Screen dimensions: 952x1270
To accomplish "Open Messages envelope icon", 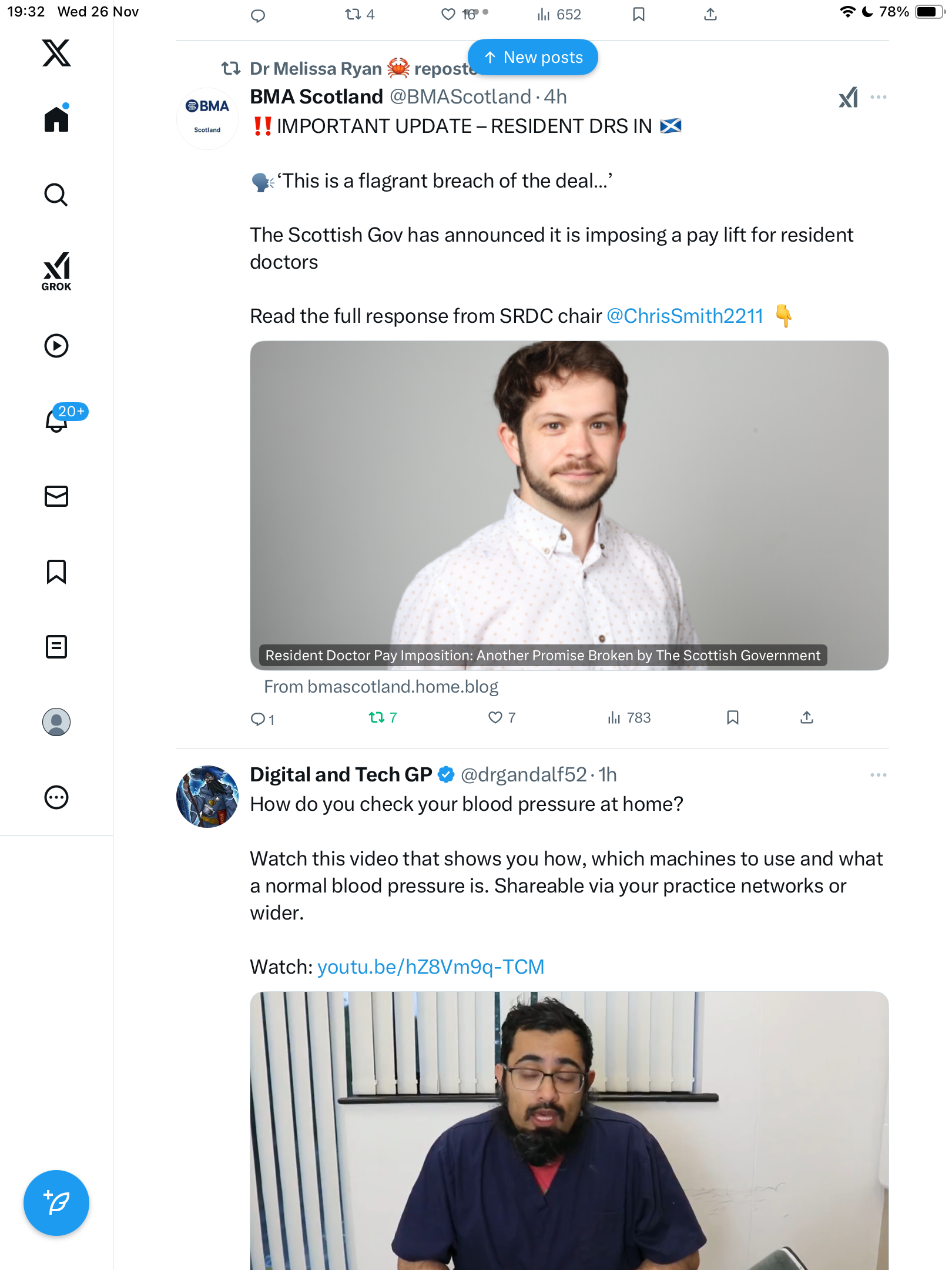I will tap(56, 496).
